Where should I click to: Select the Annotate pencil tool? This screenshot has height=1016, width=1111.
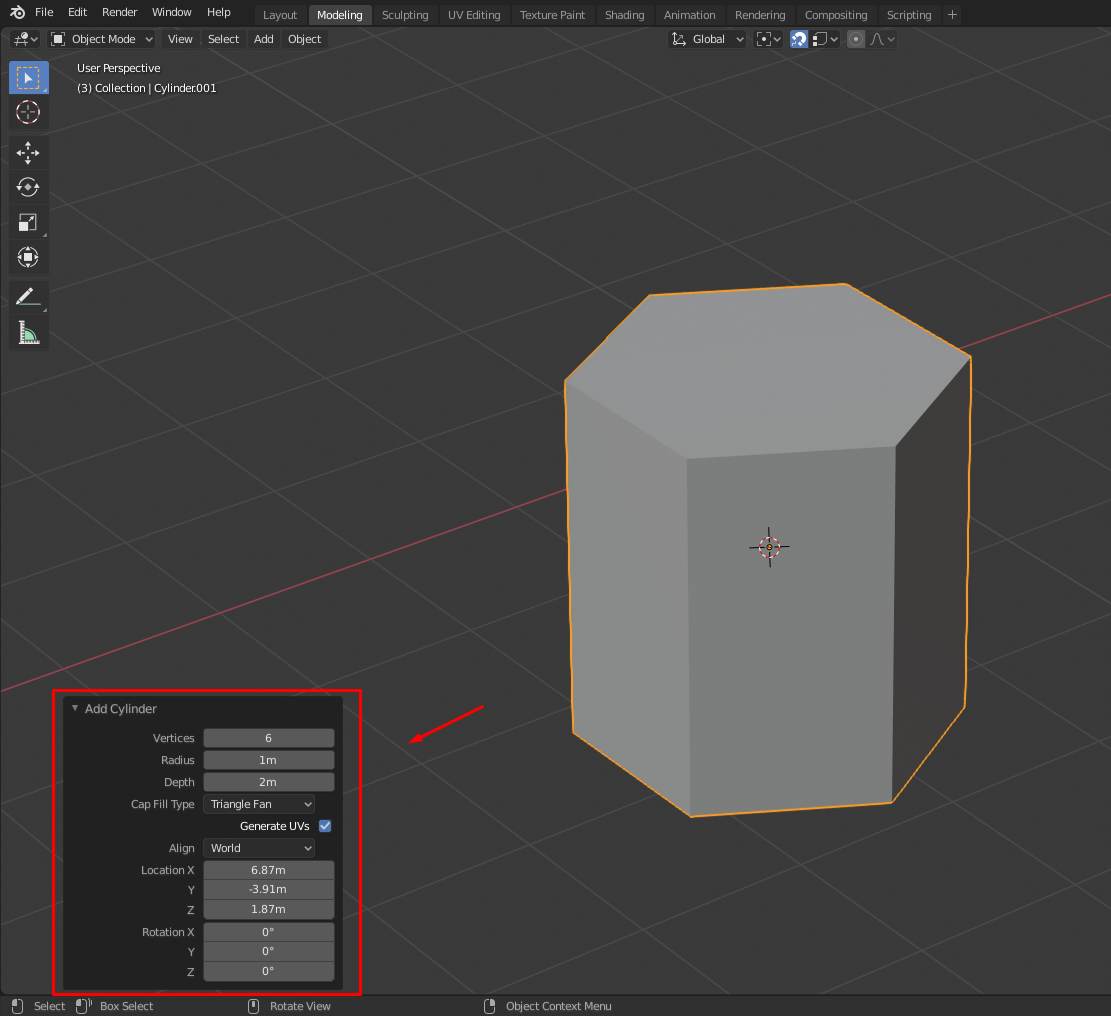pyautogui.click(x=28, y=297)
